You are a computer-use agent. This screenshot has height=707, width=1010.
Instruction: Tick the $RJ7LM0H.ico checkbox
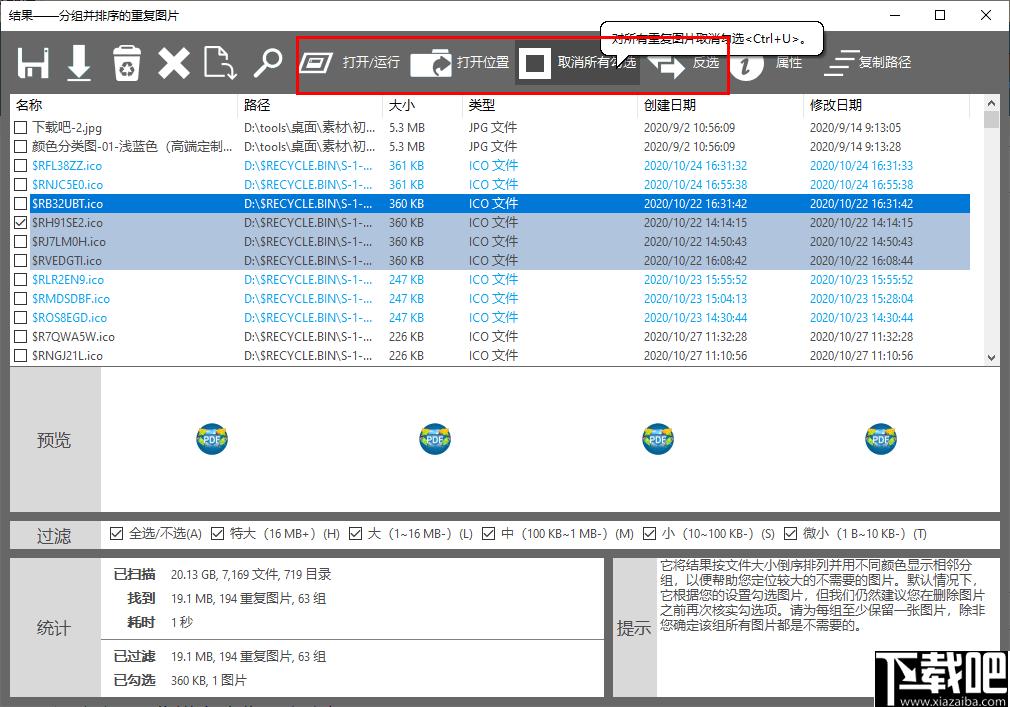pyautogui.click(x=21, y=241)
